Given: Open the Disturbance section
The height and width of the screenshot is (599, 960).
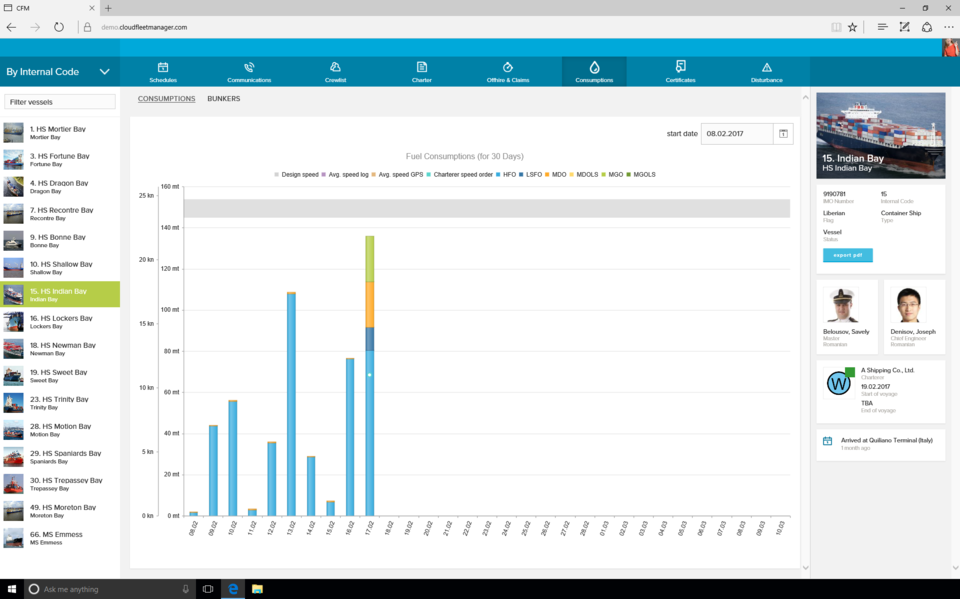Looking at the screenshot, I should (x=766, y=71).
